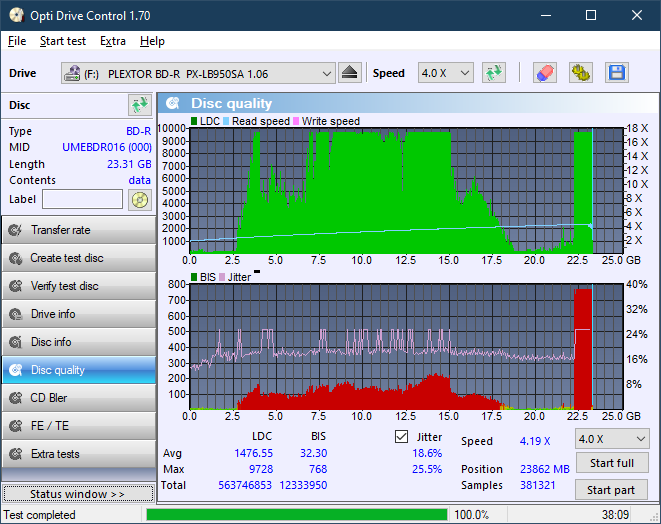Click the disc Type value BD-R
The height and width of the screenshot is (524, 661).
(139, 131)
